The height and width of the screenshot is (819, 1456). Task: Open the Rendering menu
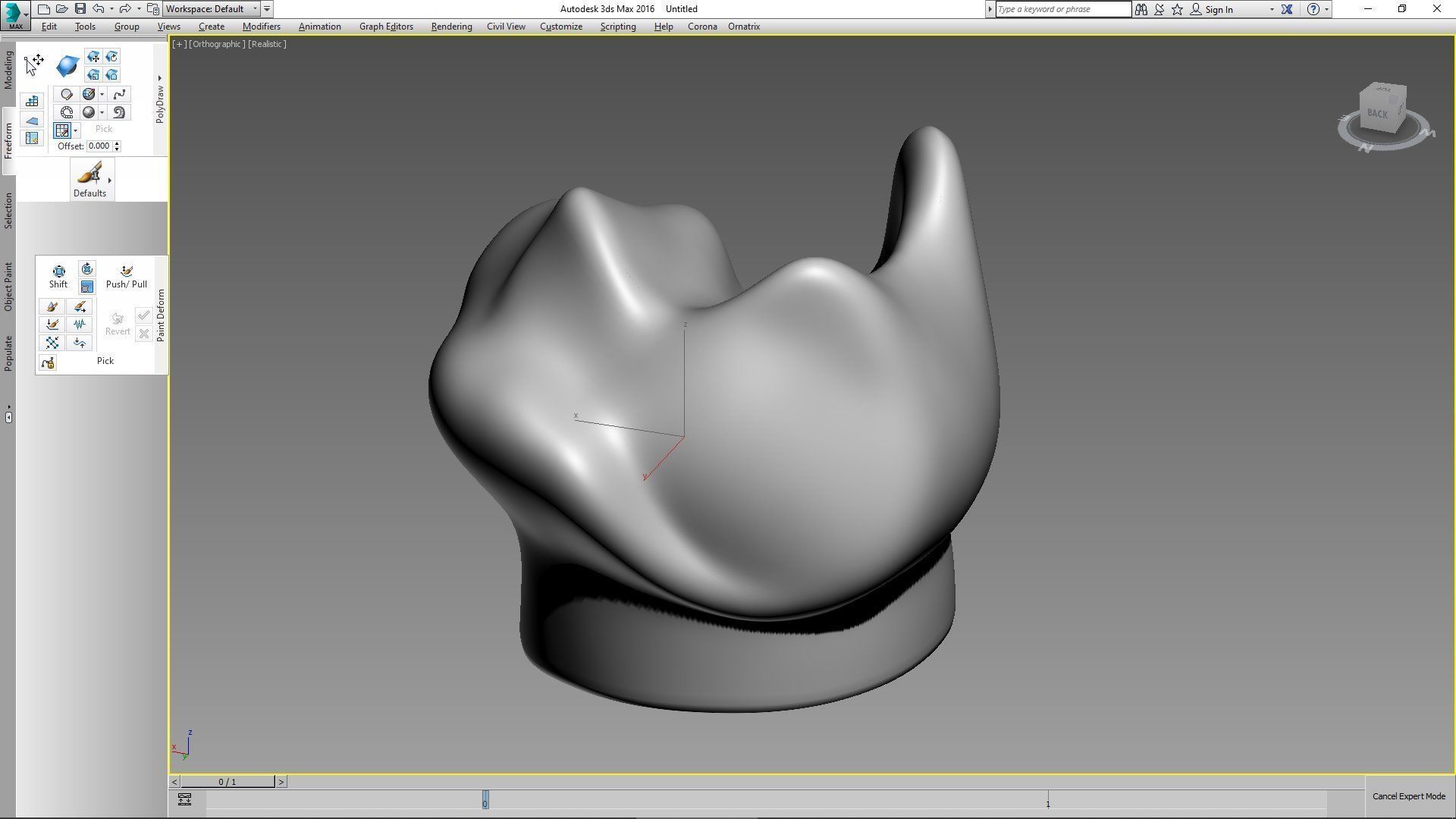click(x=451, y=27)
